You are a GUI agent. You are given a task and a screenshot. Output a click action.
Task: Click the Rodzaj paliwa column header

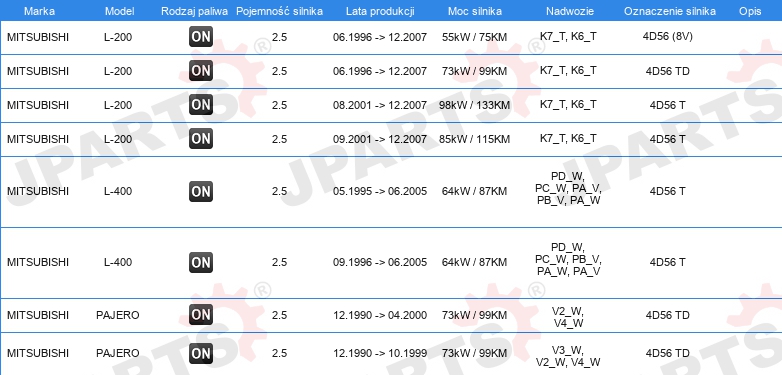195,11
